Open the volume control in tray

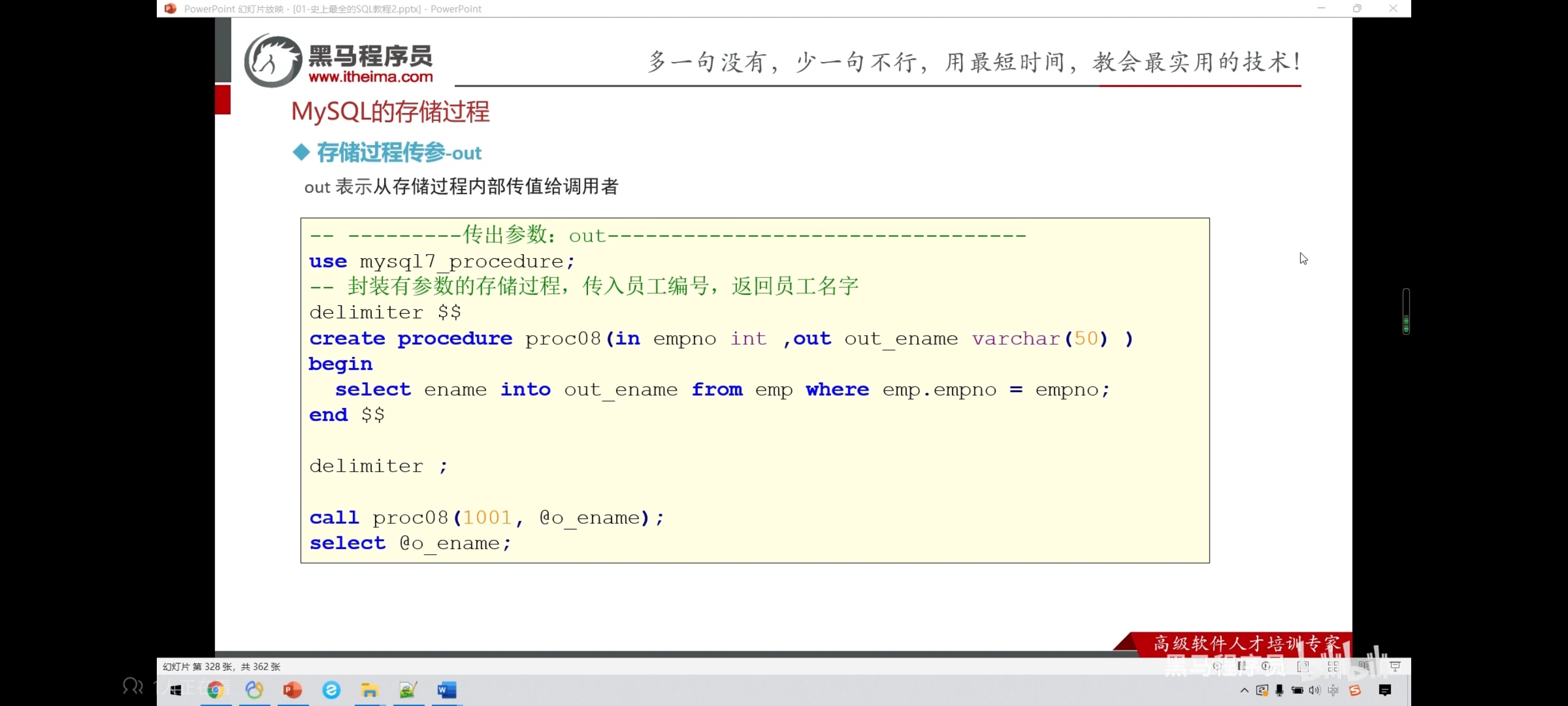tap(1315, 690)
